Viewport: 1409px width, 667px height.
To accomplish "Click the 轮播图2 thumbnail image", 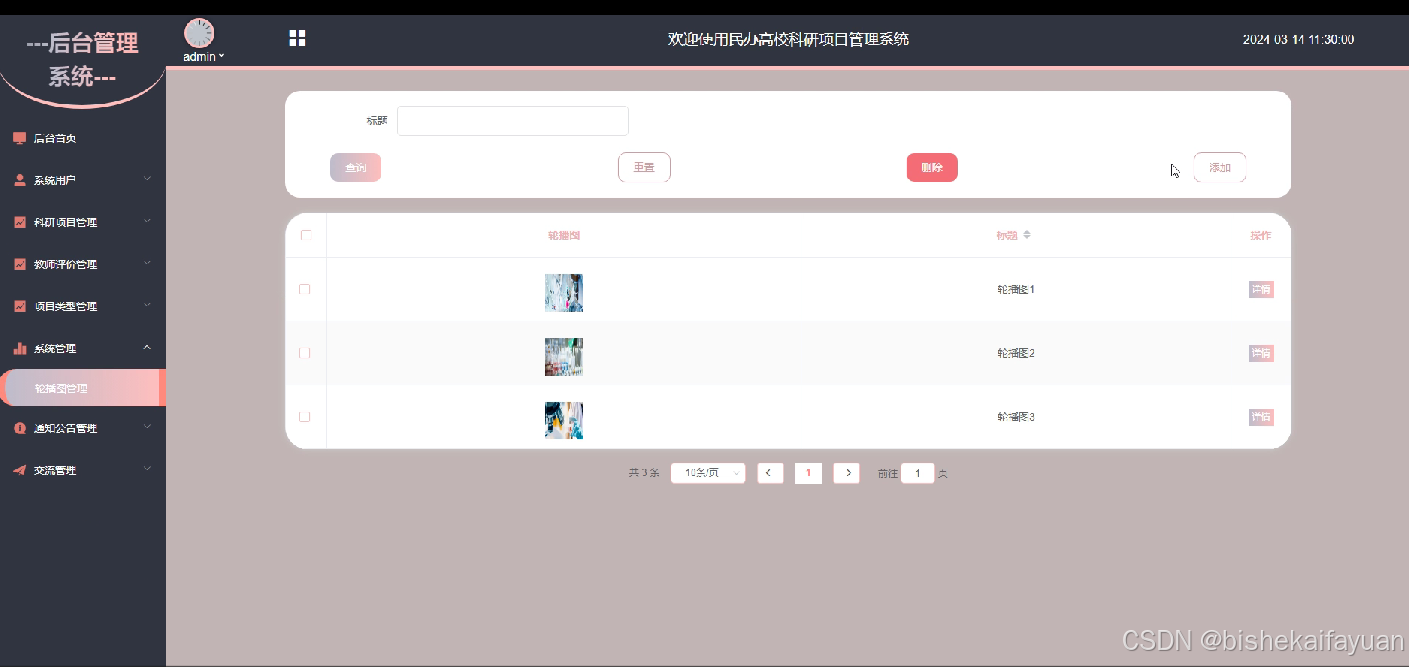I will pyautogui.click(x=564, y=357).
